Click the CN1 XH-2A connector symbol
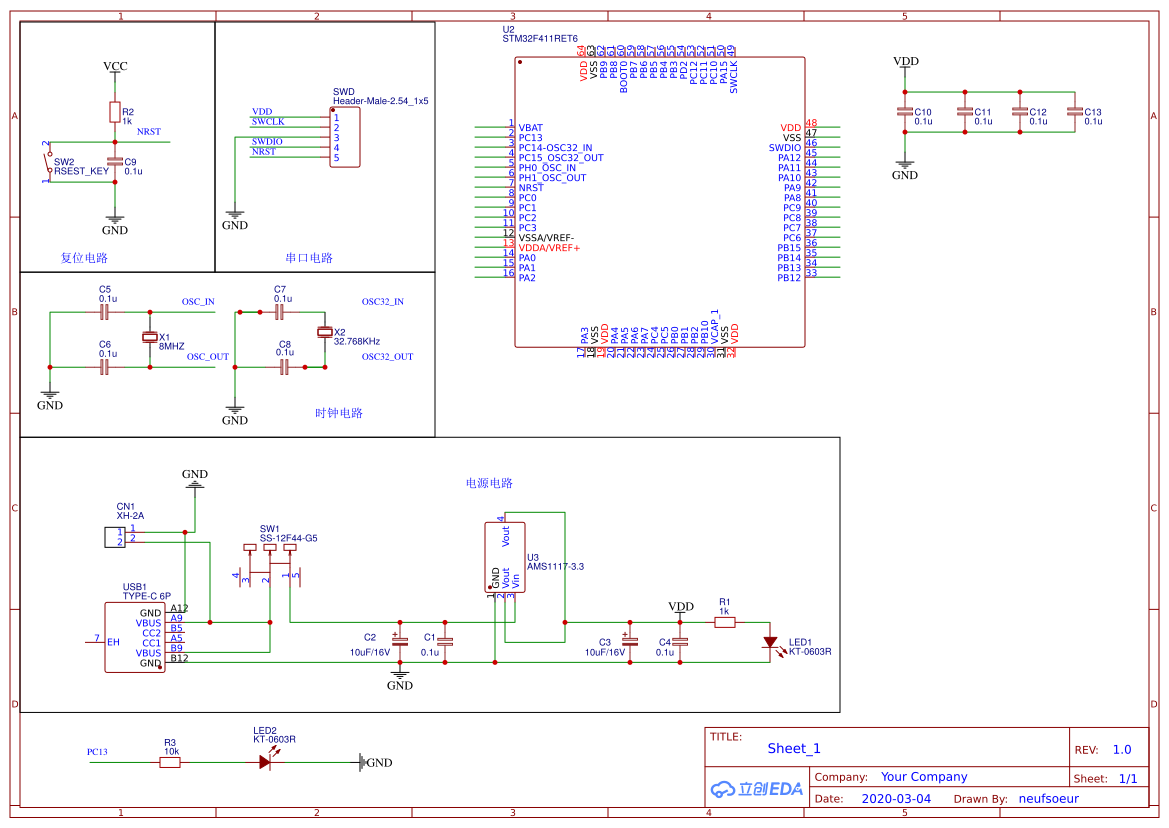This screenshot has width=1169, height=828. [115, 537]
